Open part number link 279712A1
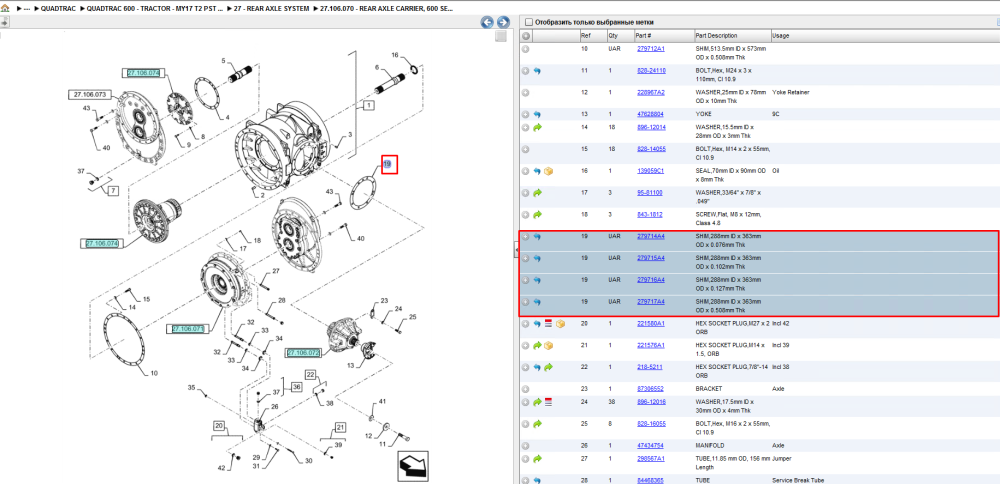The height and width of the screenshot is (484, 1000). 651,48
